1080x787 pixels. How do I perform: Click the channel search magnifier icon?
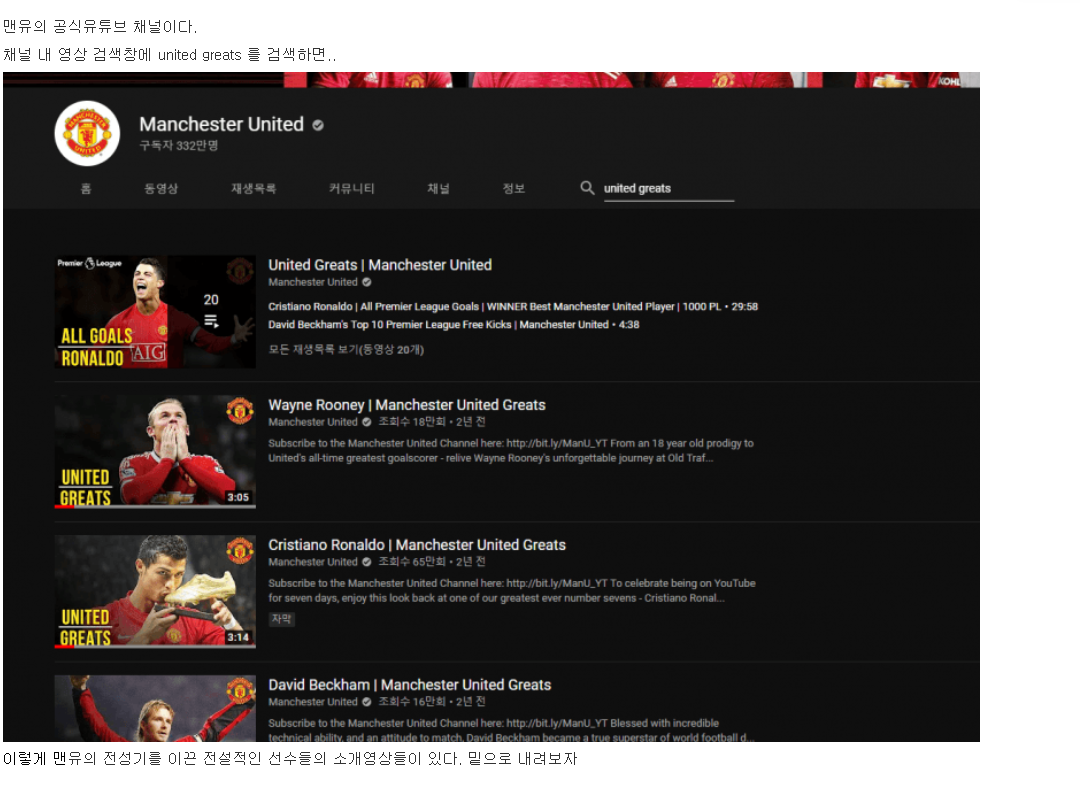(x=587, y=188)
